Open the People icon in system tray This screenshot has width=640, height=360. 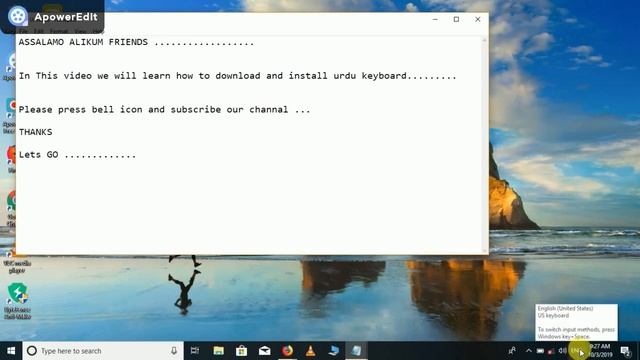pyautogui.click(x=512, y=351)
